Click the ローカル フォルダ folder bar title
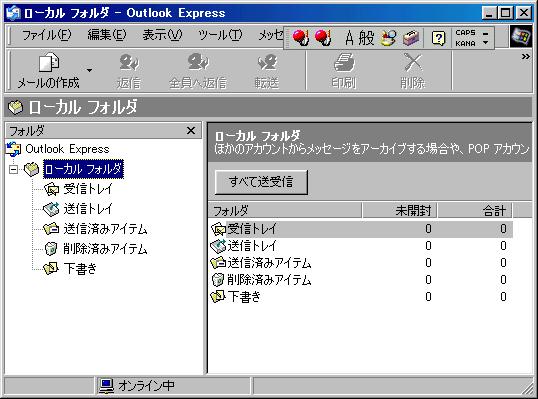538x399 pixels. pos(82,107)
